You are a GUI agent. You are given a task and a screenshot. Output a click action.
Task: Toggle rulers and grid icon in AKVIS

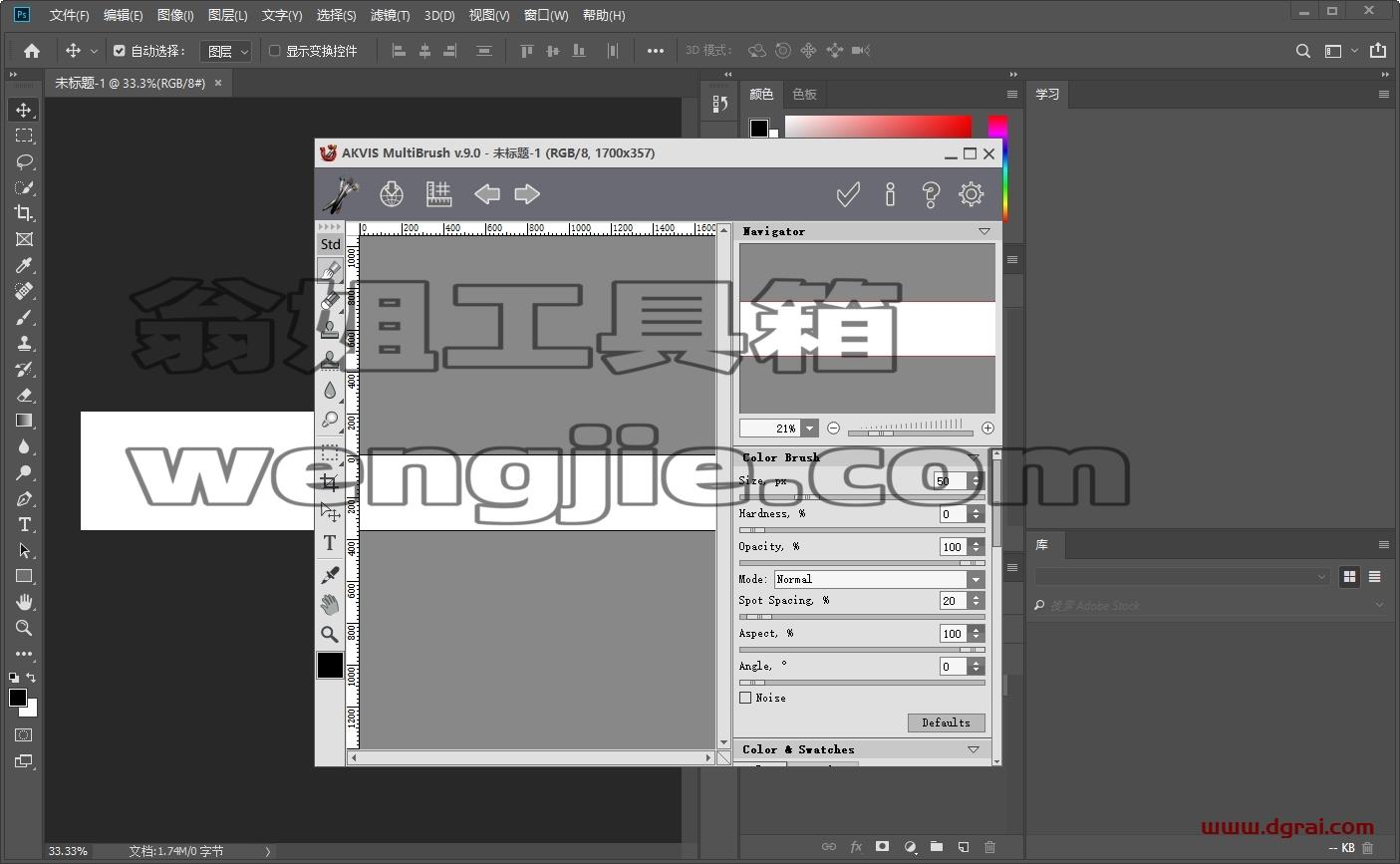(438, 194)
